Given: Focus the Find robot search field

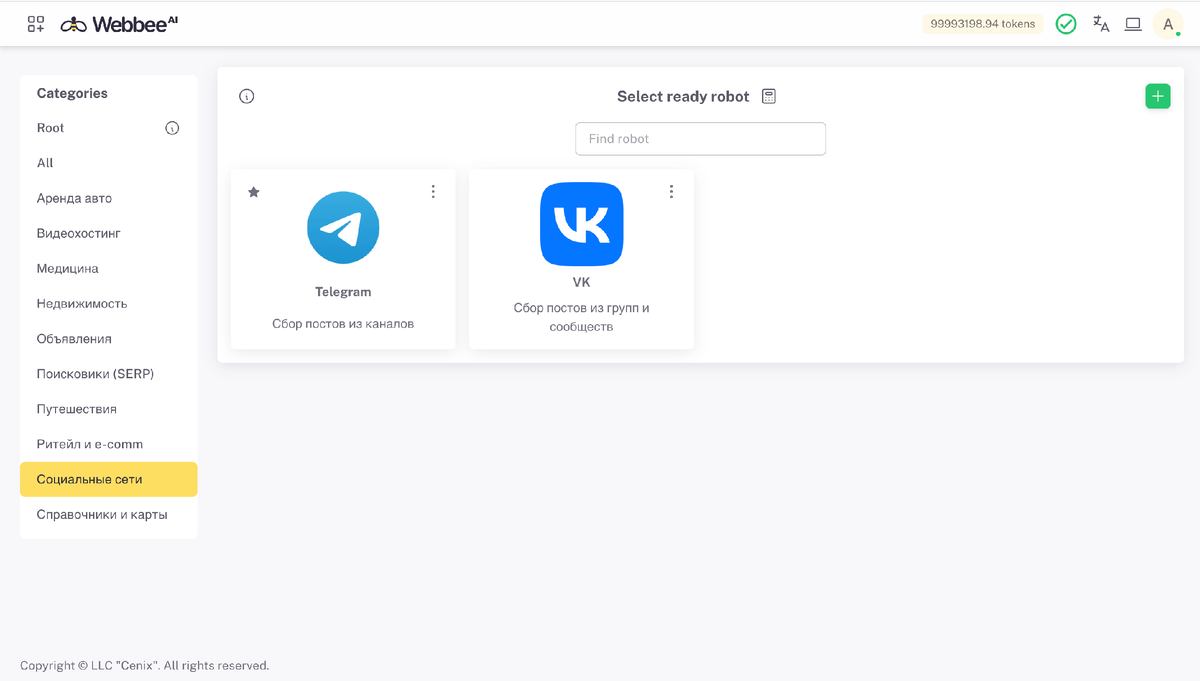Looking at the screenshot, I should pos(701,139).
